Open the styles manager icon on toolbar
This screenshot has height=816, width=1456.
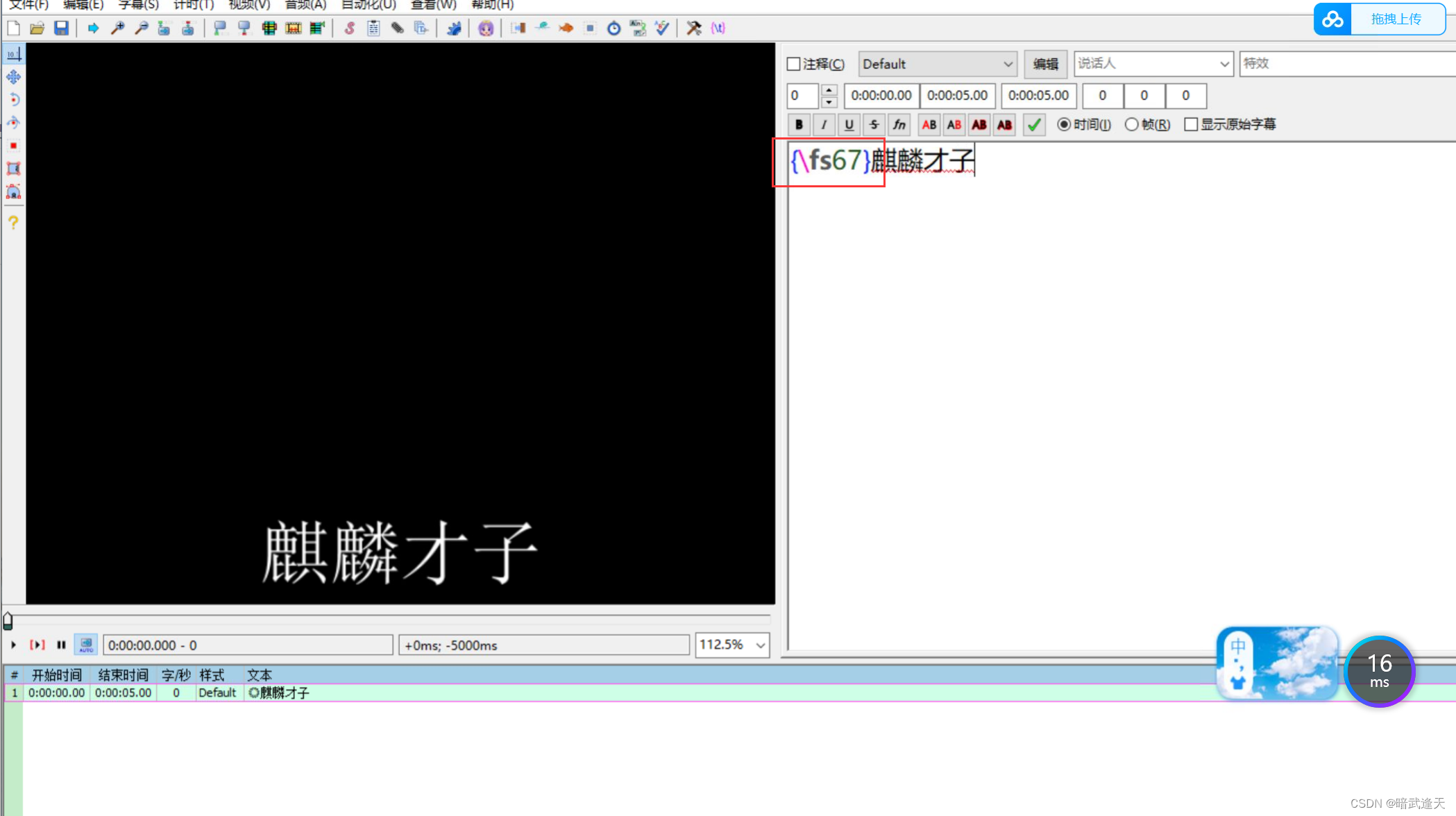[x=349, y=28]
